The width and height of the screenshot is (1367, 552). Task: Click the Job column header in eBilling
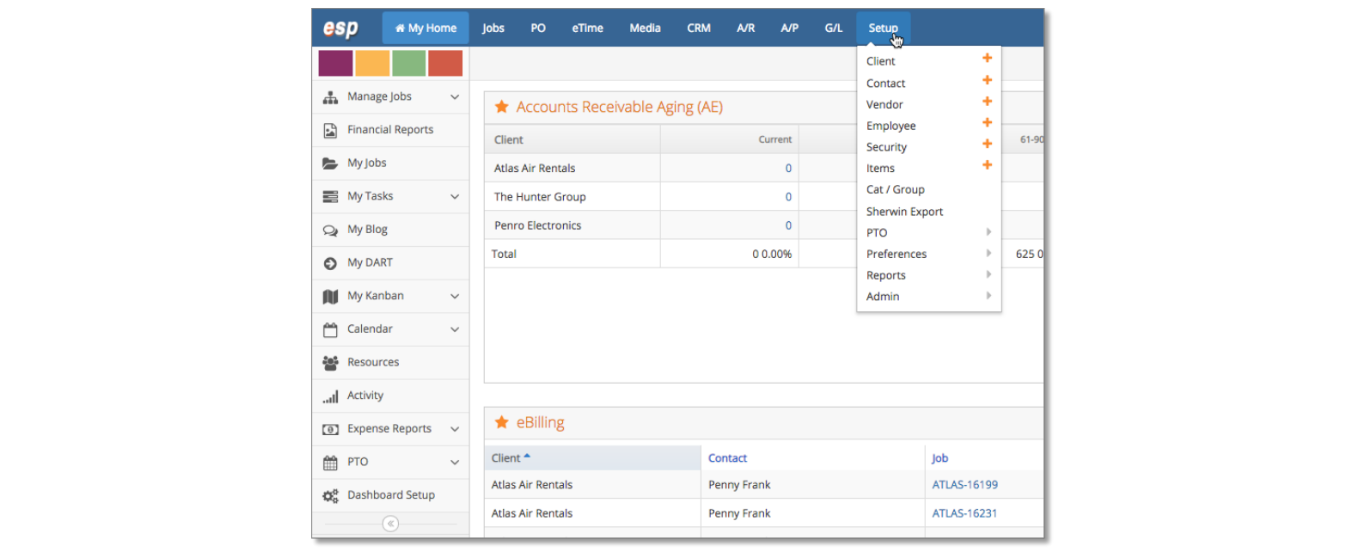pyautogui.click(x=940, y=458)
